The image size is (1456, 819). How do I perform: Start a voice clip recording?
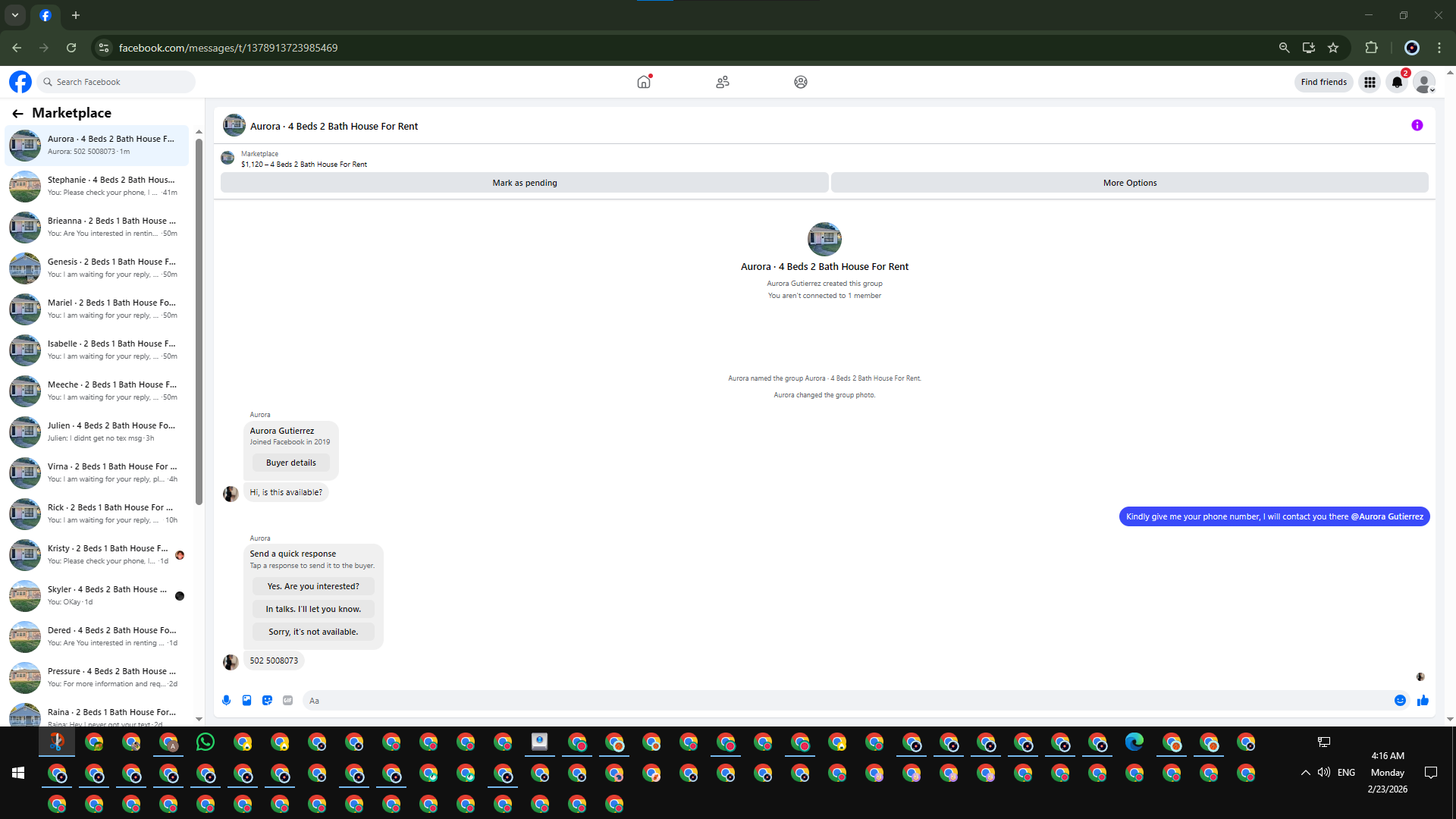(226, 701)
